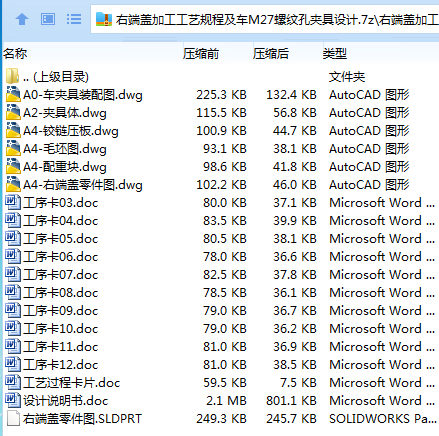Select the file name 工序卡10.doc

click(61, 329)
